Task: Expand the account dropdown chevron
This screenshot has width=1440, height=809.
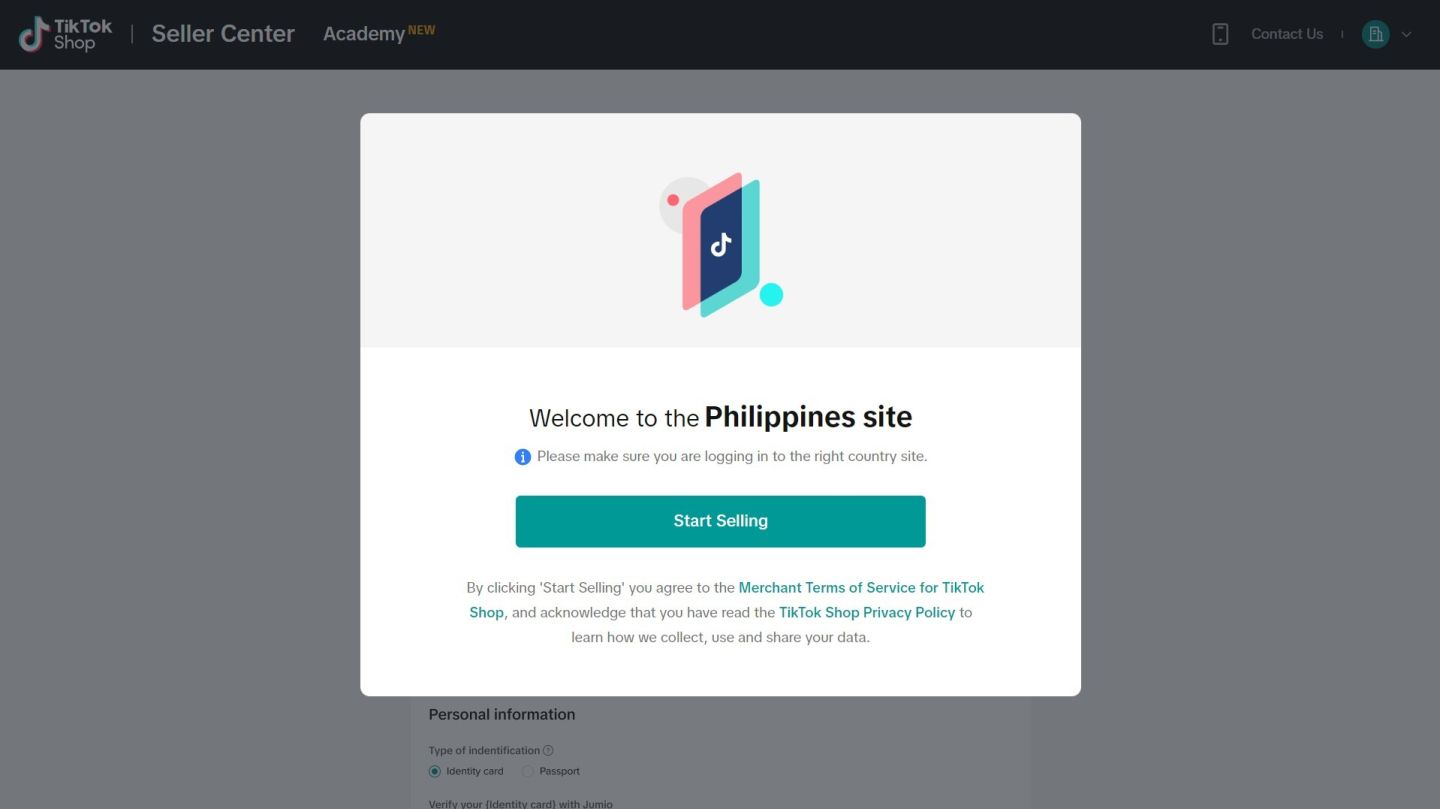Action: (1406, 34)
